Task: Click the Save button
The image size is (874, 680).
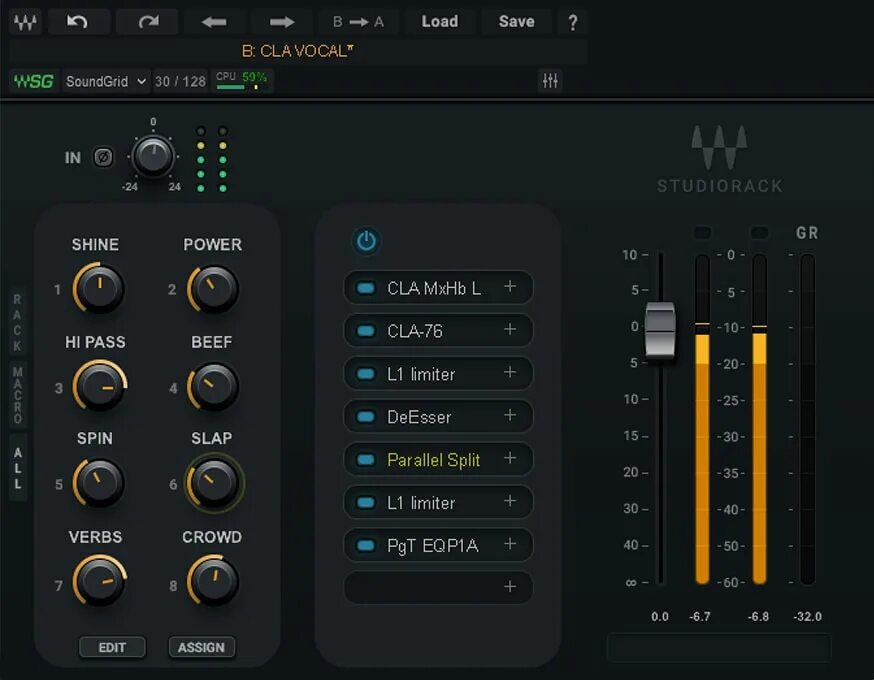Action: click(x=517, y=22)
